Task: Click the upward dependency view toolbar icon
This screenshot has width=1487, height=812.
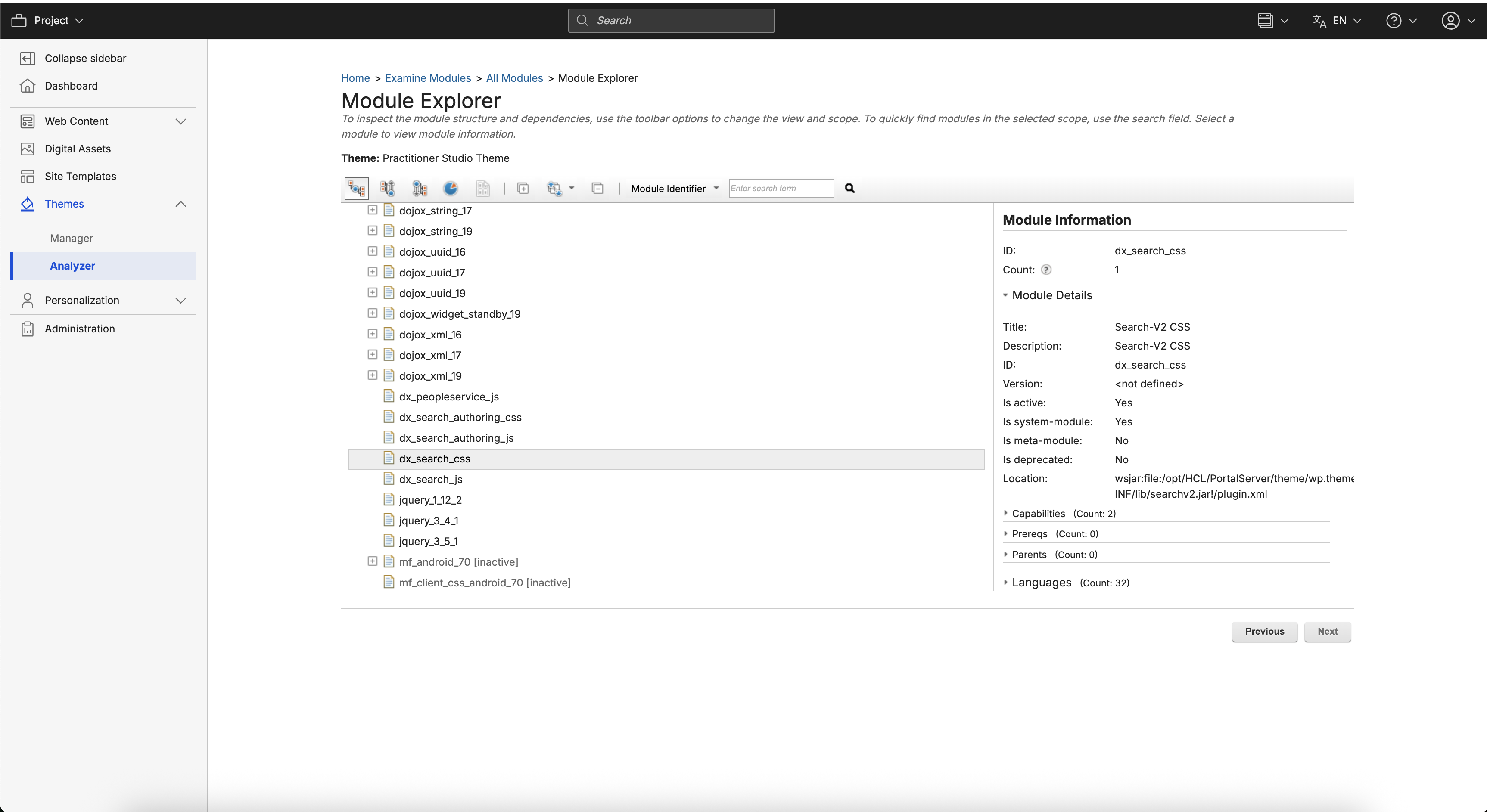Action: (388, 189)
